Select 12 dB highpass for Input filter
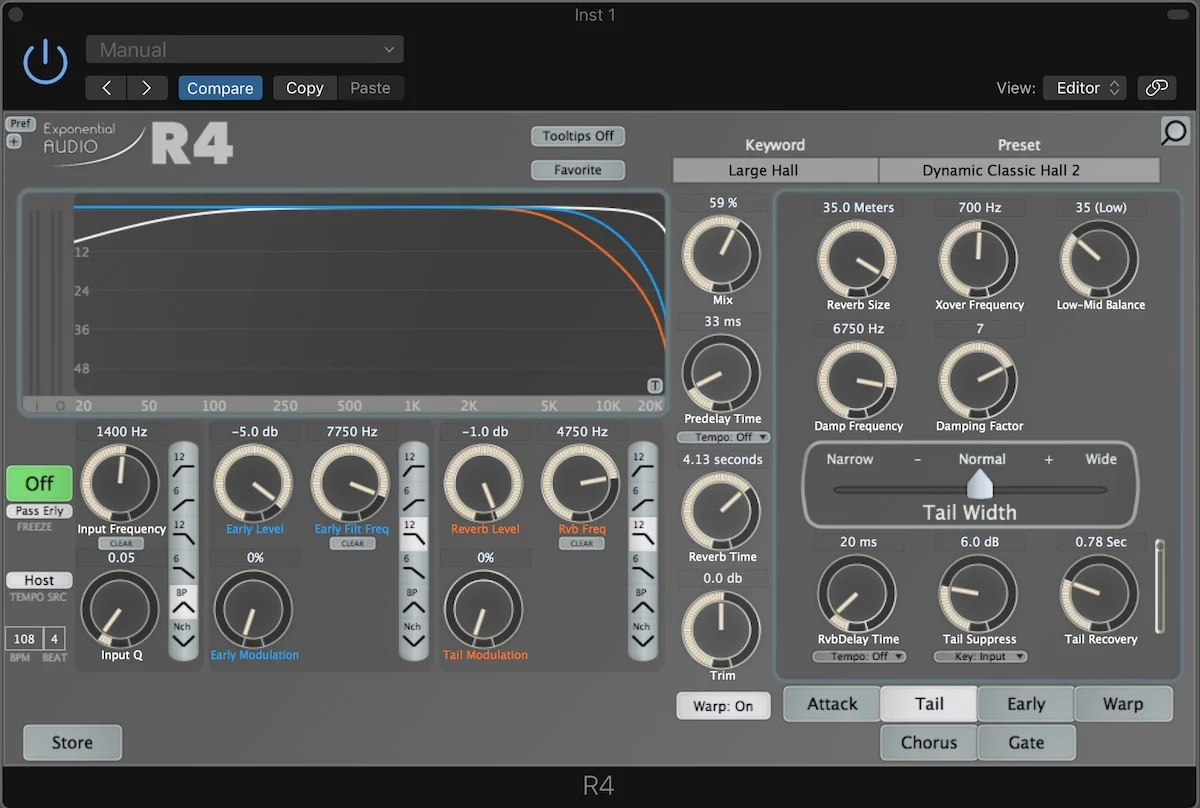 tap(183, 463)
